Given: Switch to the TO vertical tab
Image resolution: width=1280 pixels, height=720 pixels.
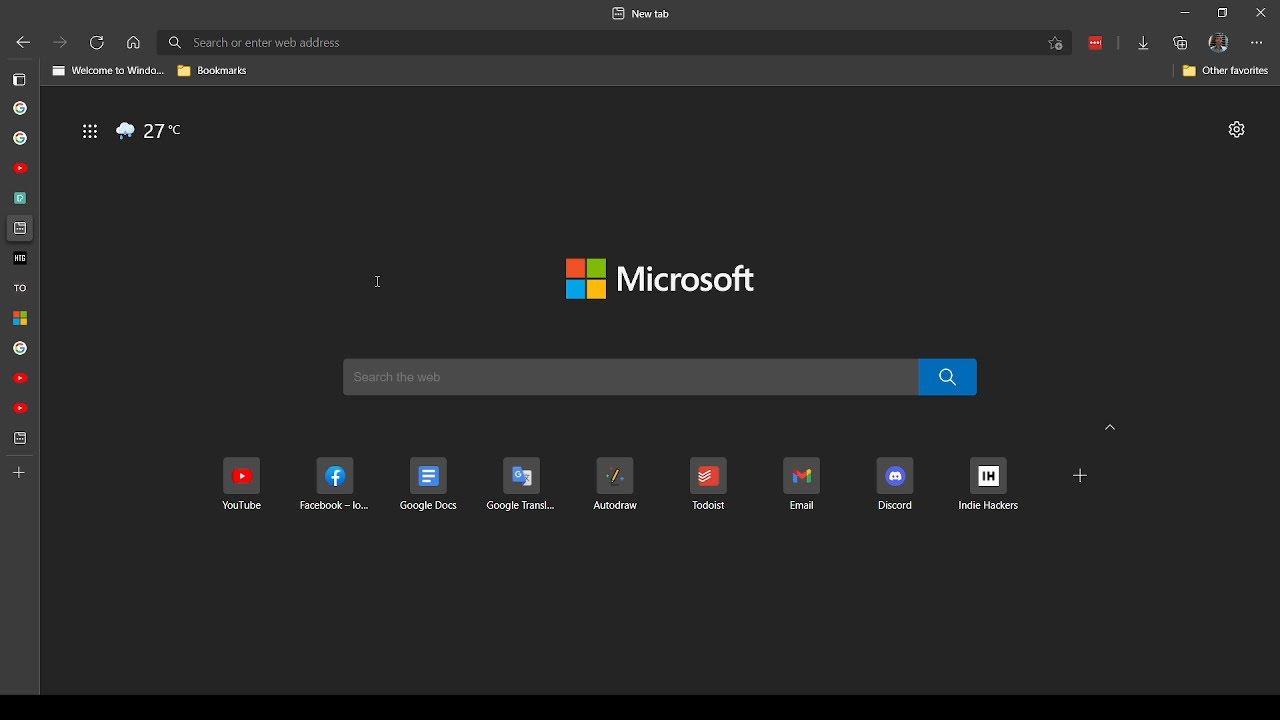Looking at the screenshot, I should coord(20,289).
